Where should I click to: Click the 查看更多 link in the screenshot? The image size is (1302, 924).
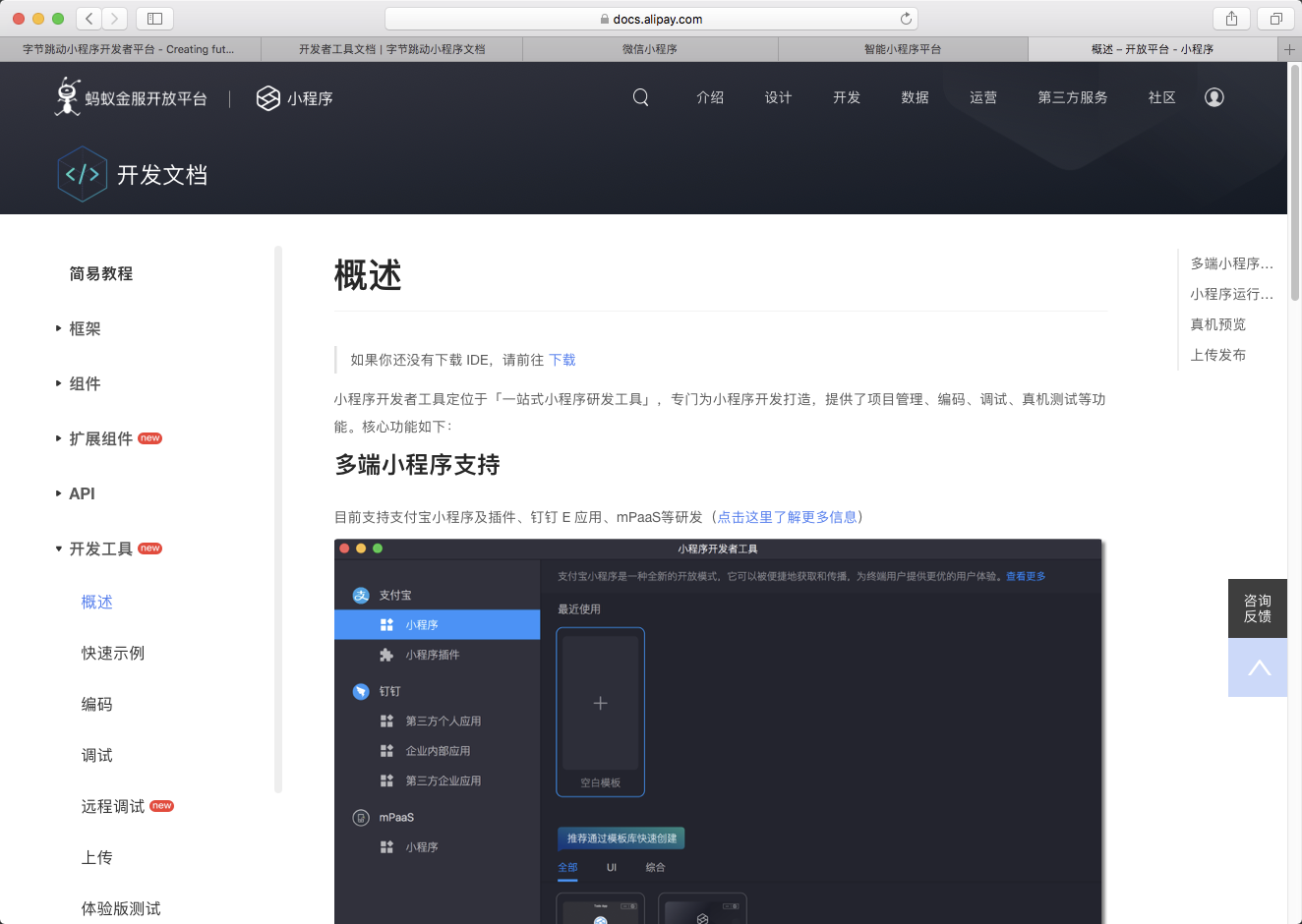[x=1026, y=576]
